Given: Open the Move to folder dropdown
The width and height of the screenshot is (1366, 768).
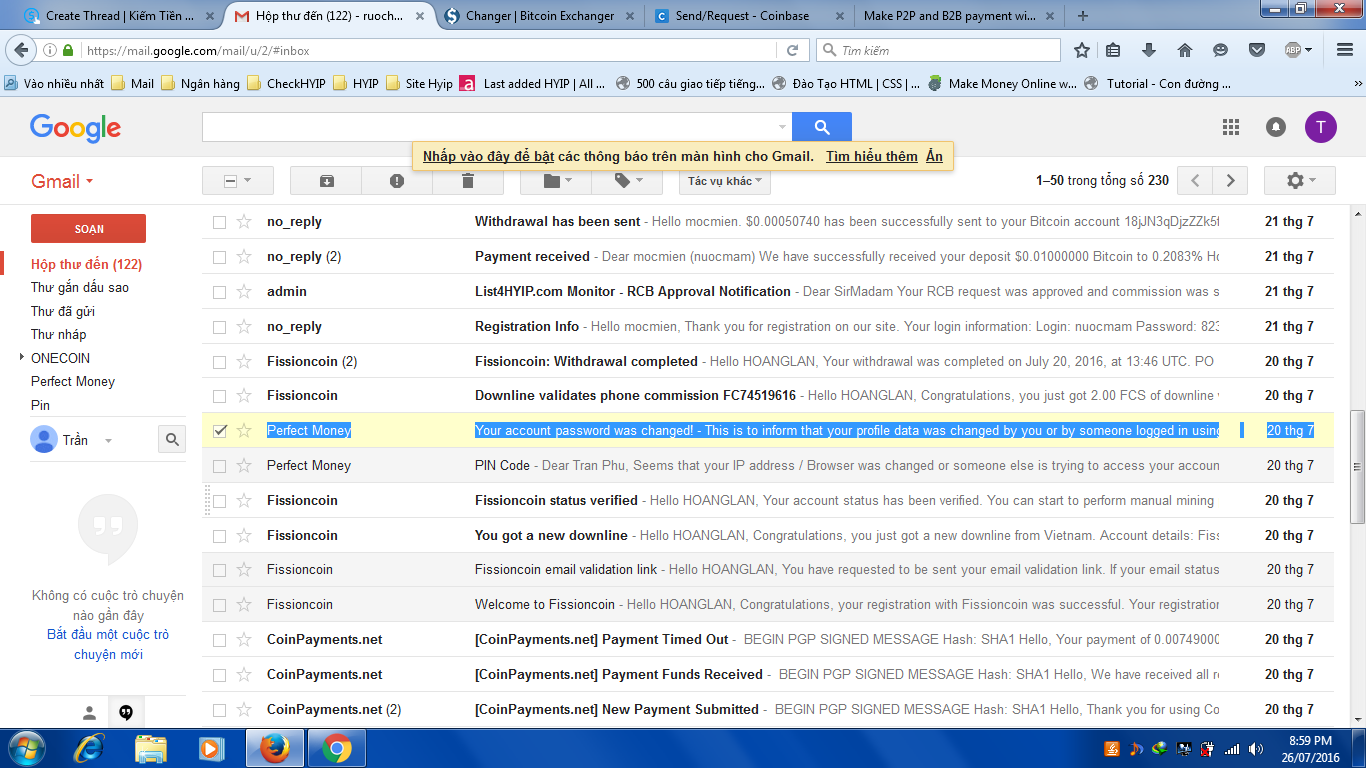Looking at the screenshot, I should tap(556, 181).
